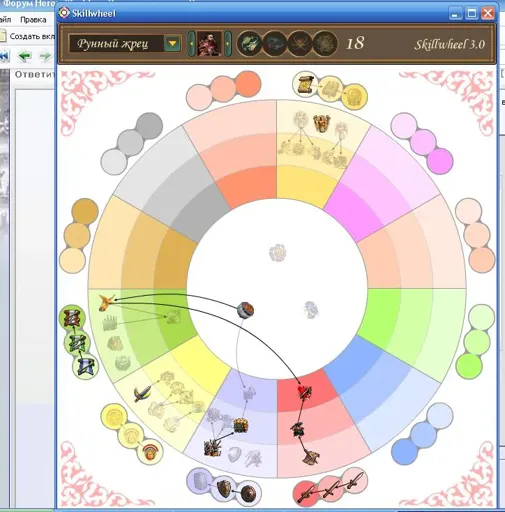The width and height of the screenshot is (505, 512).
Task: Open the Правка menu
Action: (x=33, y=20)
